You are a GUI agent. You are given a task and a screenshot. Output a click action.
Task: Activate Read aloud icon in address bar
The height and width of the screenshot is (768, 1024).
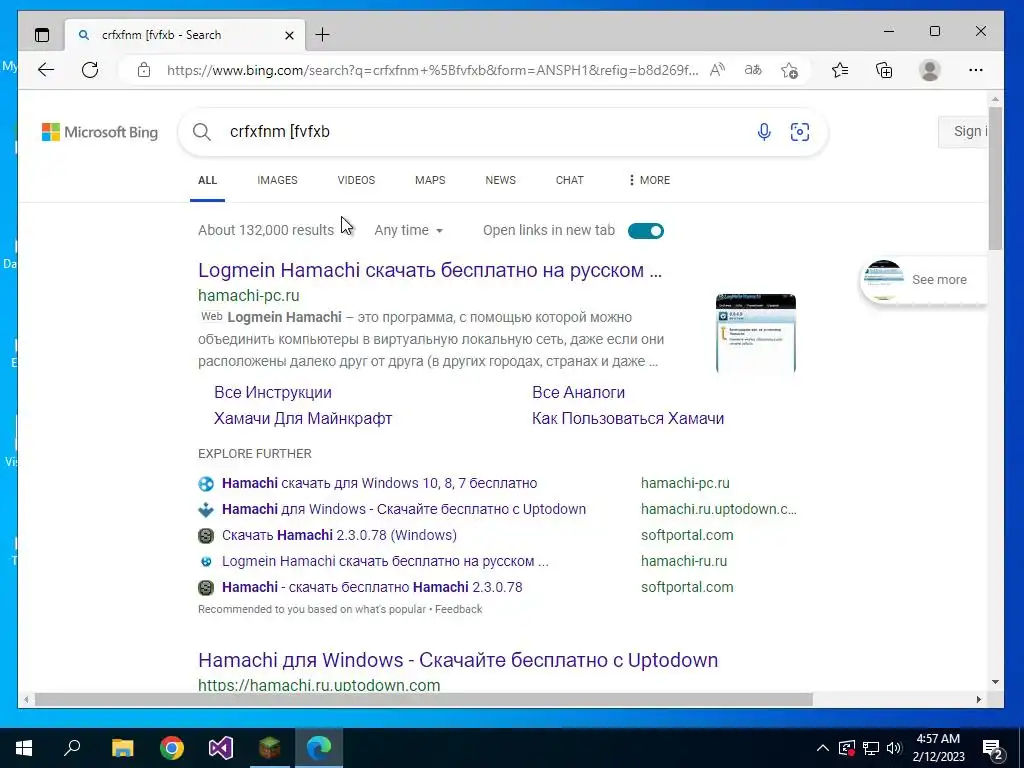[x=718, y=70]
